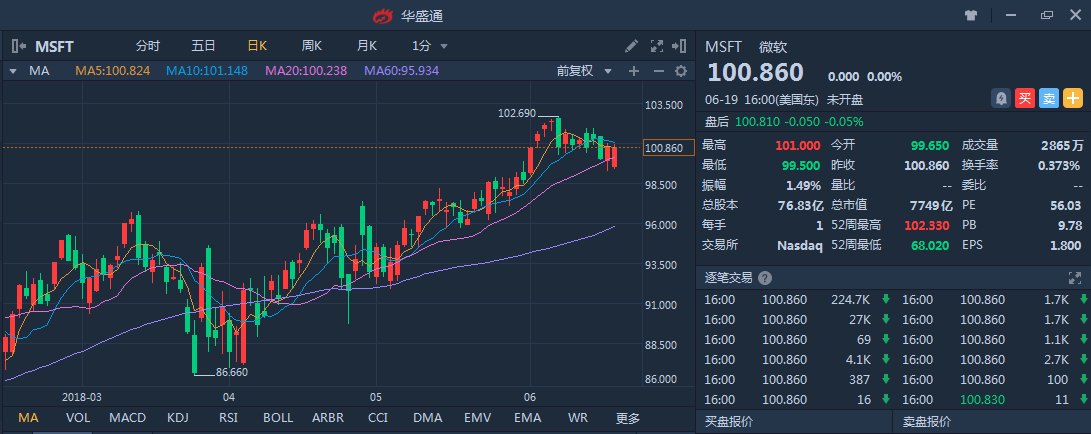Click the 102.690 high marker label
Image resolution: width=1091 pixels, height=434 pixels.
(x=517, y=113)
